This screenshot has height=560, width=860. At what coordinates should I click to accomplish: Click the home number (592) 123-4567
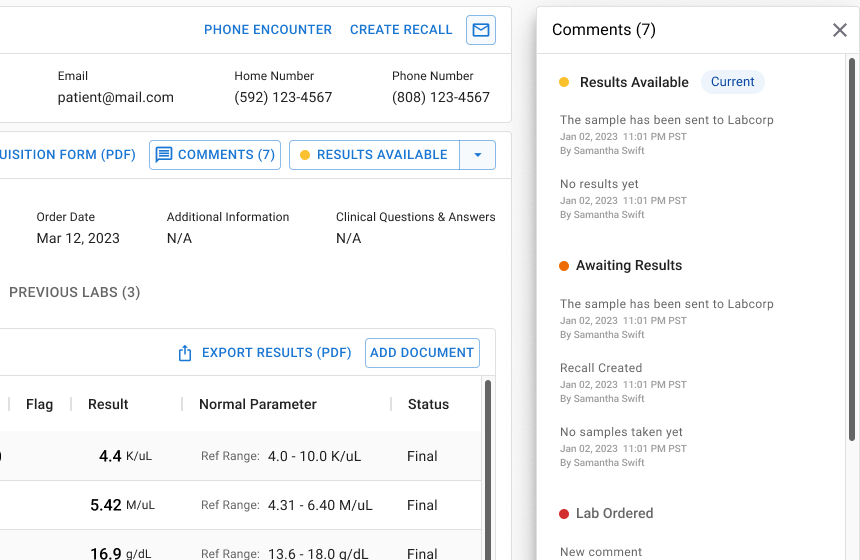(x=283, y=98)
